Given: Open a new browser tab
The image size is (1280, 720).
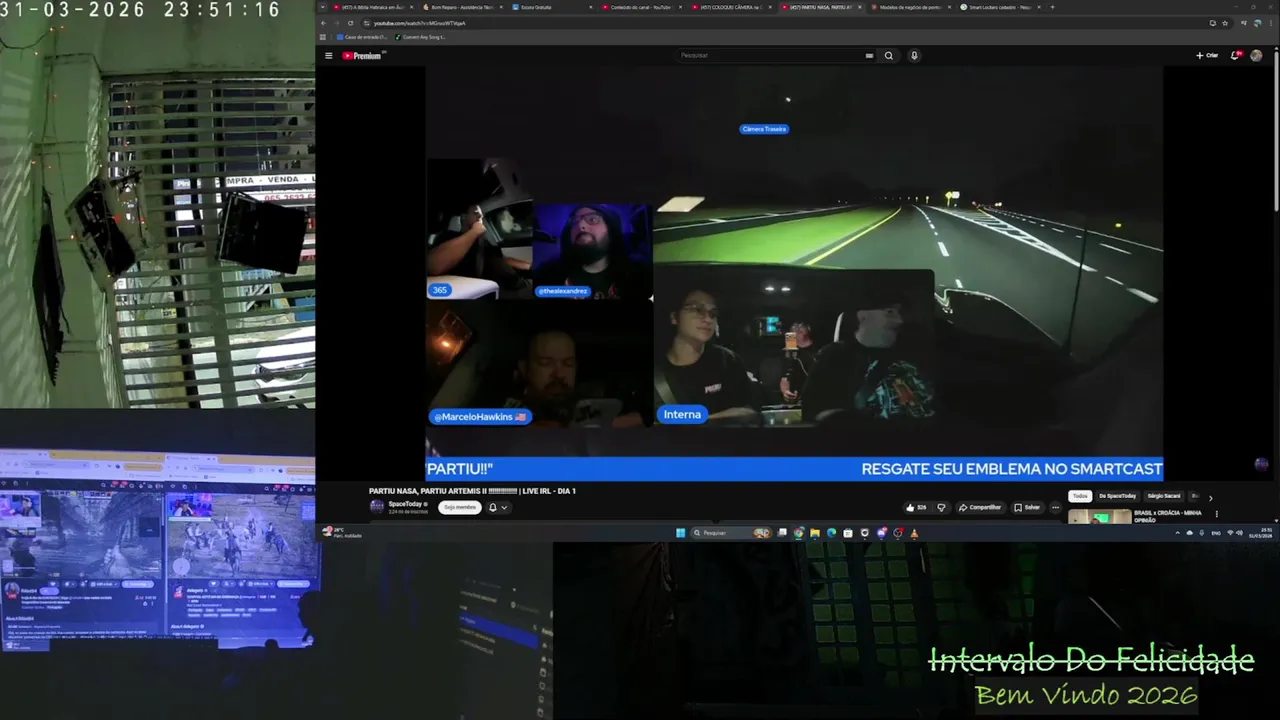Looking at the screenshot, I should (1052, 7).
